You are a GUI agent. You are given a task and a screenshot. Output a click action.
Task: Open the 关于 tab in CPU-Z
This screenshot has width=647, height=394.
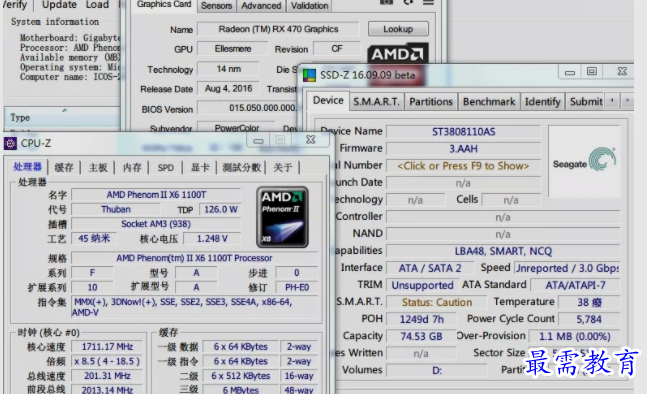point(283,168)
